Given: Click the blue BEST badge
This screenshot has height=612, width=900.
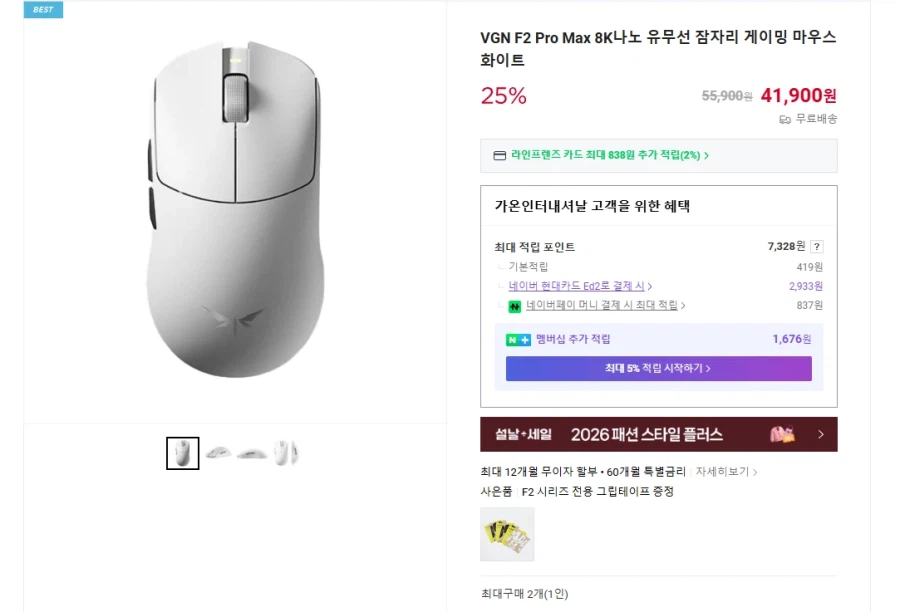Looking at the screenshot, I should (42, 10).
